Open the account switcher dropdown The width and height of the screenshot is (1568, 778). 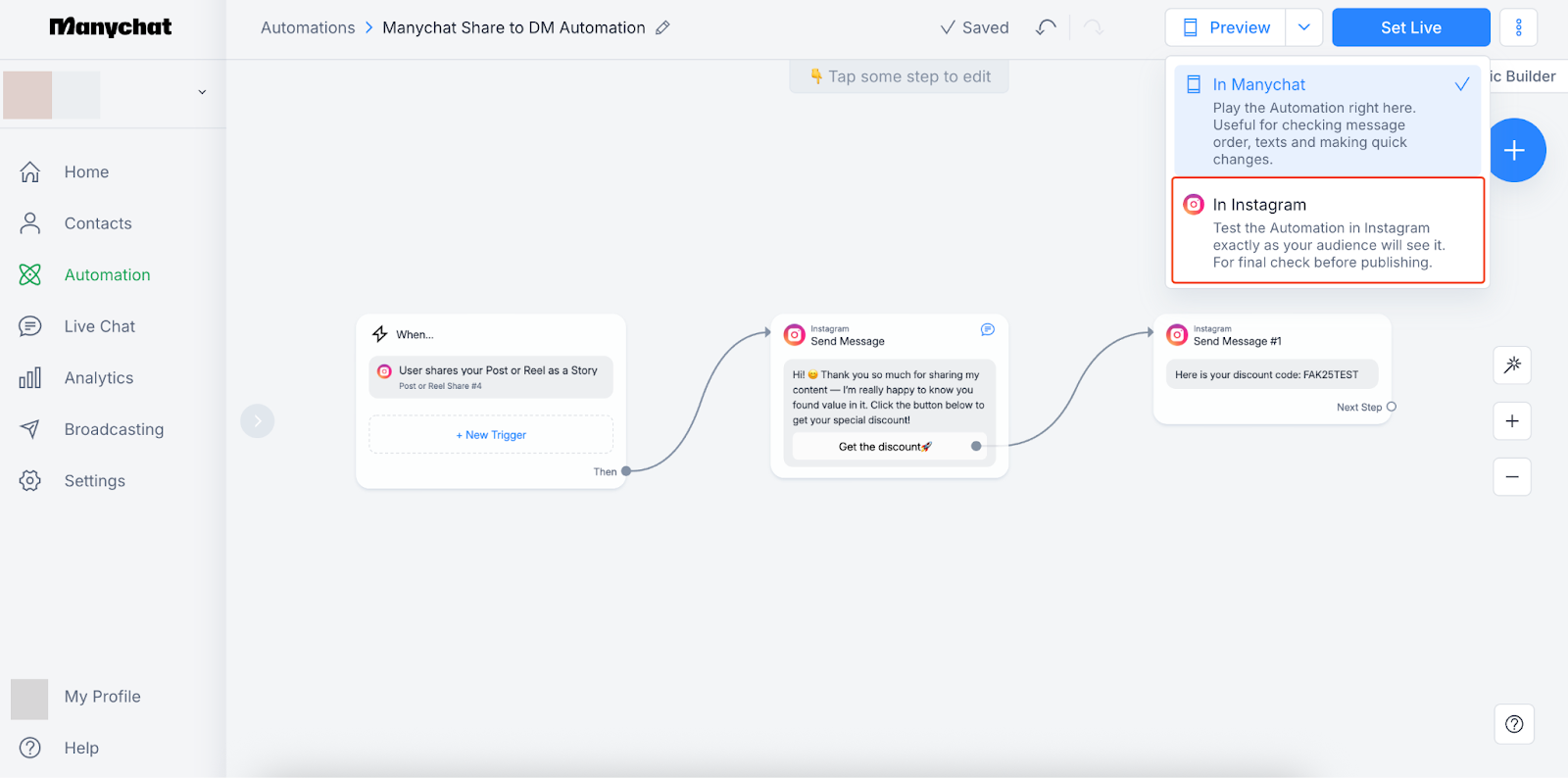point(202,92)
